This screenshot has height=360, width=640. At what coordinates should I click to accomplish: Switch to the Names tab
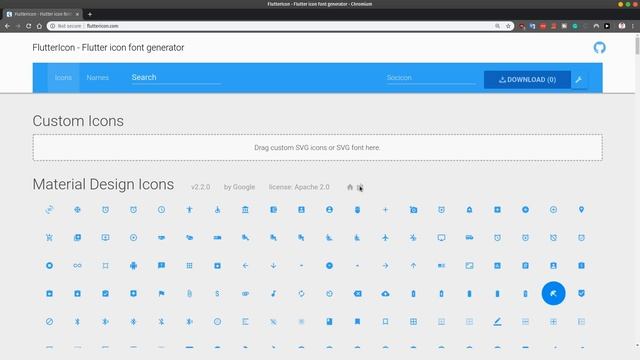coord(98,78)
